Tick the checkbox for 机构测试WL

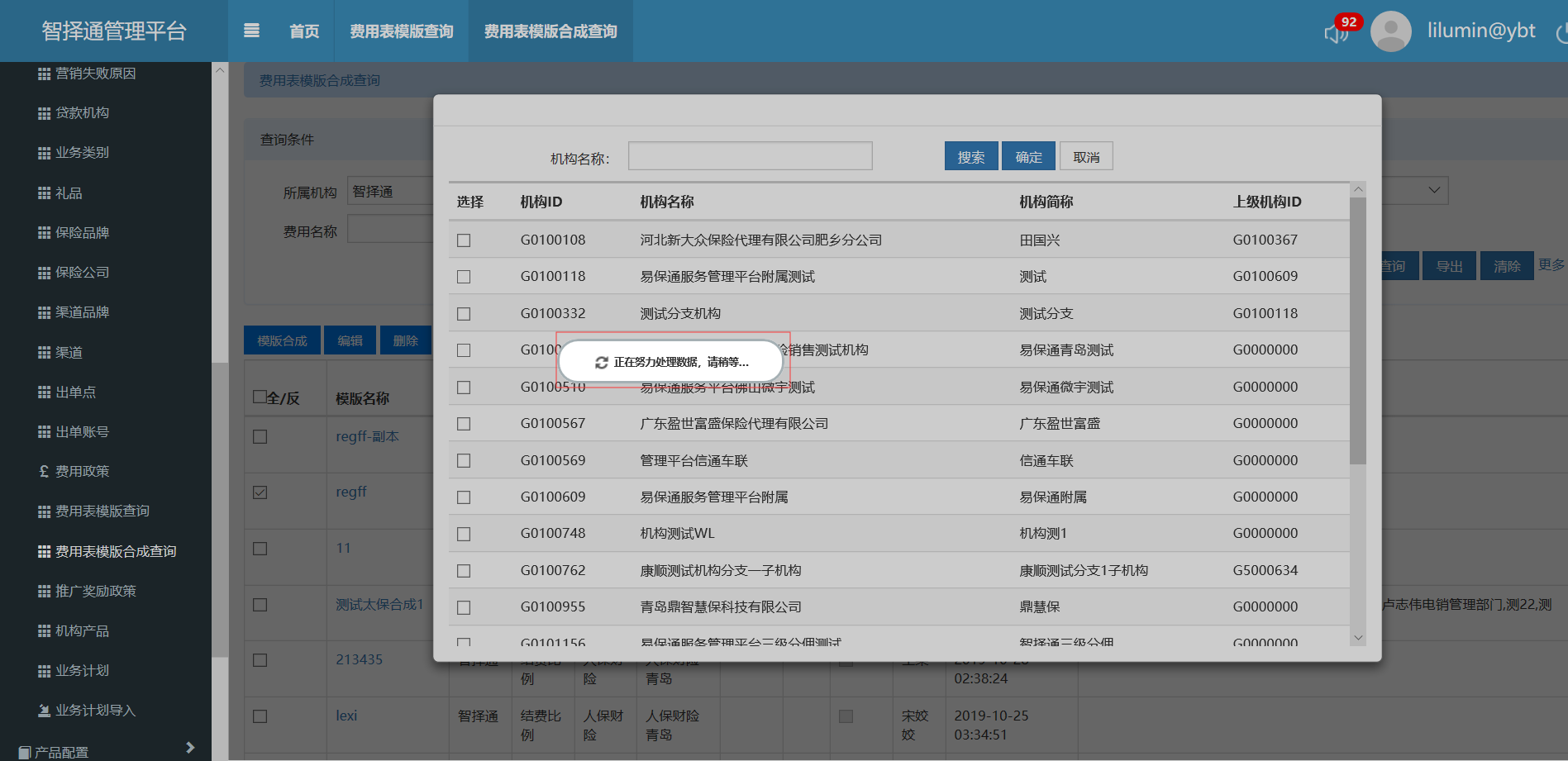click(x=464, y=534)
